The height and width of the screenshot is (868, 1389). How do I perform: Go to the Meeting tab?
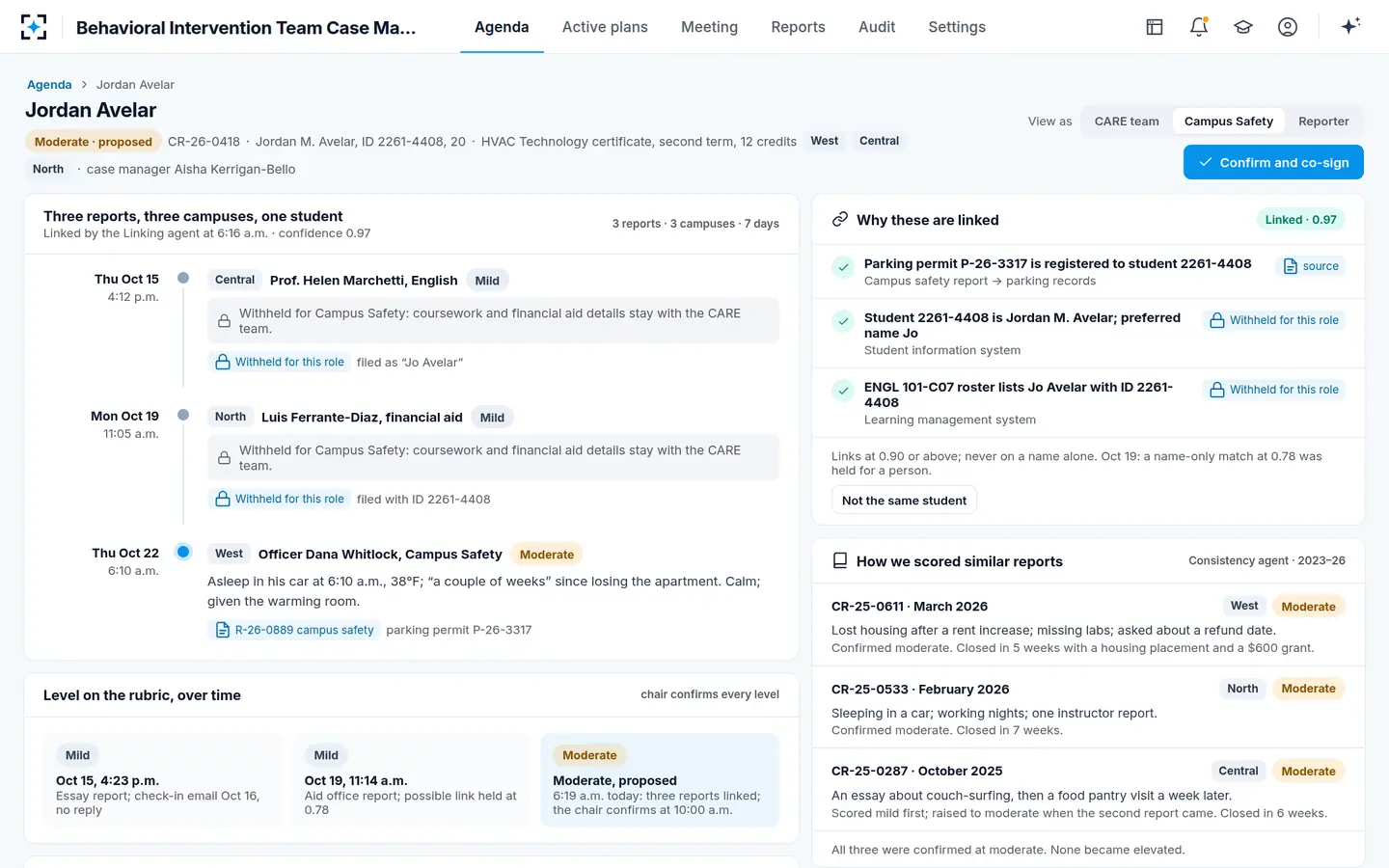pos(709,27)
